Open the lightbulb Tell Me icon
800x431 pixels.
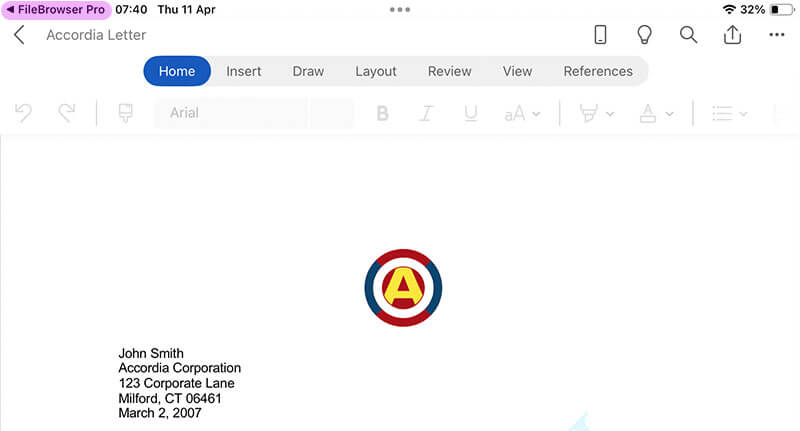pyautogui.click(x=644, y=35)
